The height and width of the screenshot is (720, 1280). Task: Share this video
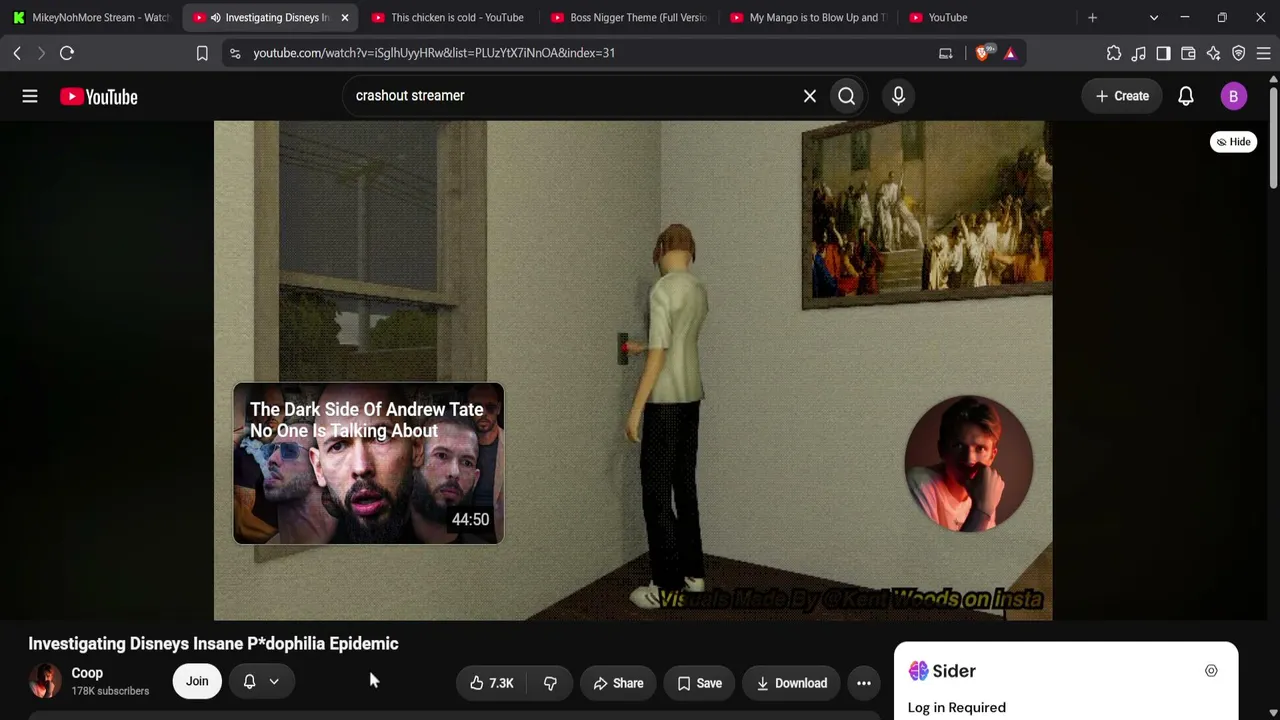click(618, 683)
